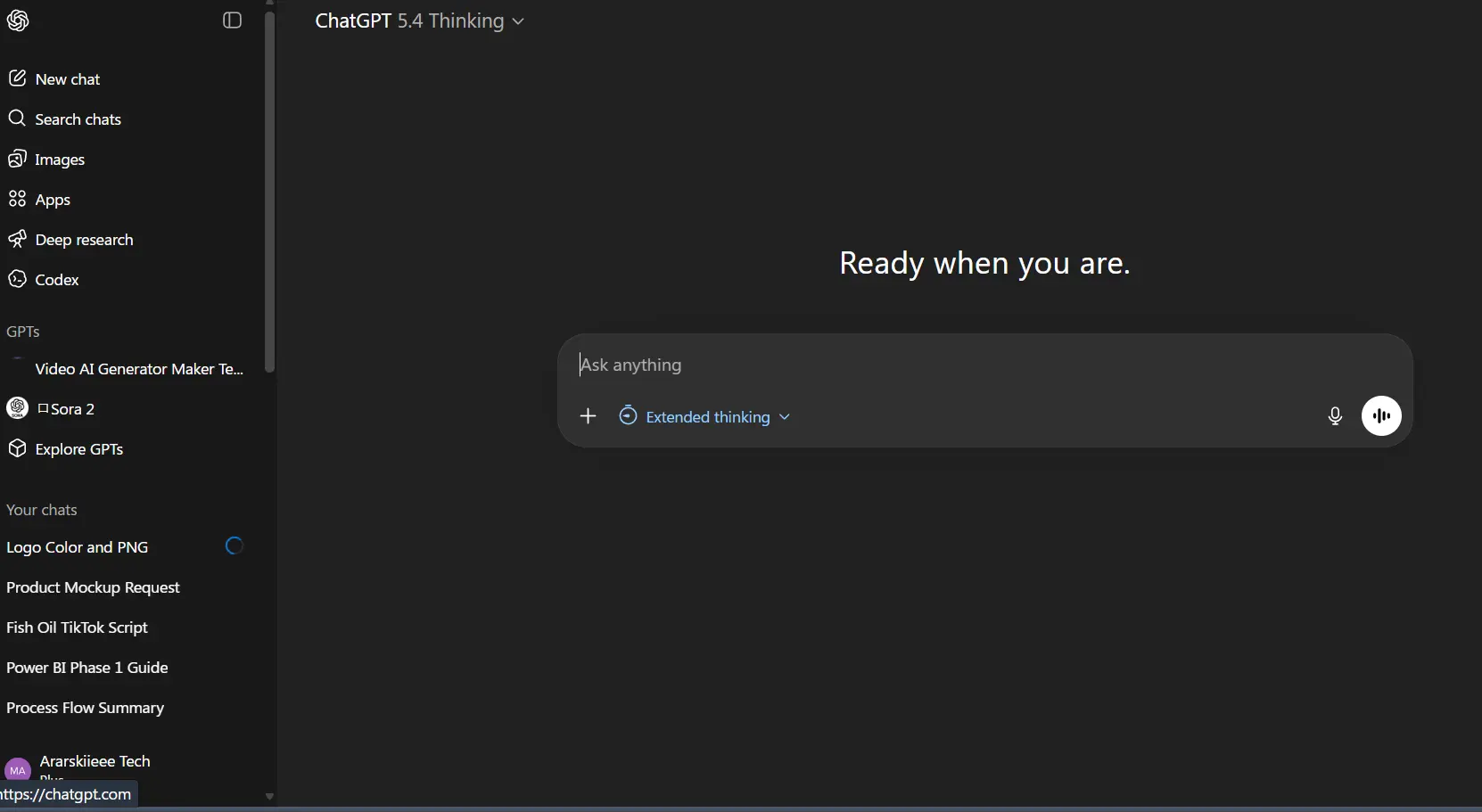Click the Sora 2 avatar icon
Viewport: 1482px width, 812px height.
pos(17,408)
